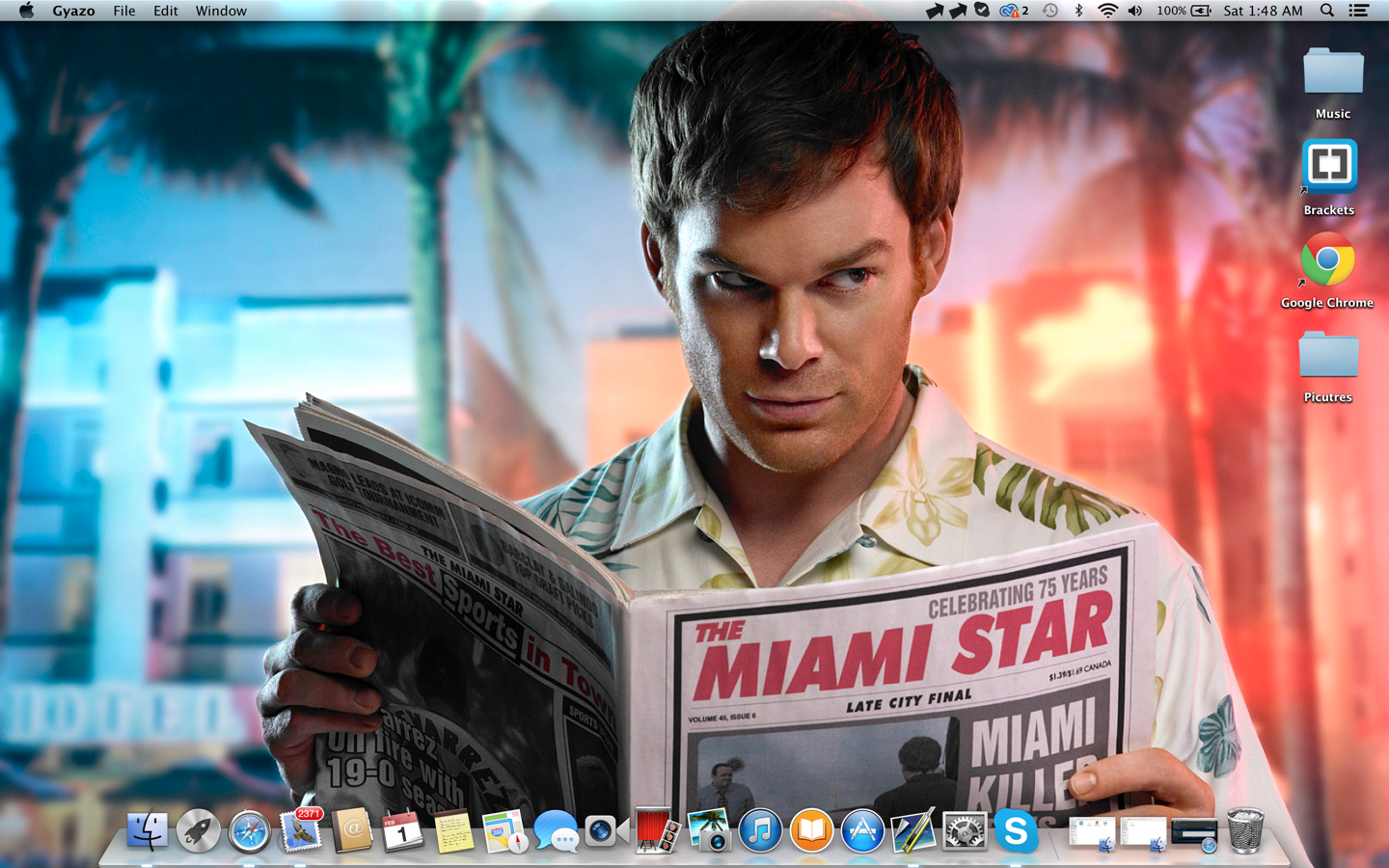Open Maps app in the dock
Viewport: 1389px width, 868px height.
[504, 831]
